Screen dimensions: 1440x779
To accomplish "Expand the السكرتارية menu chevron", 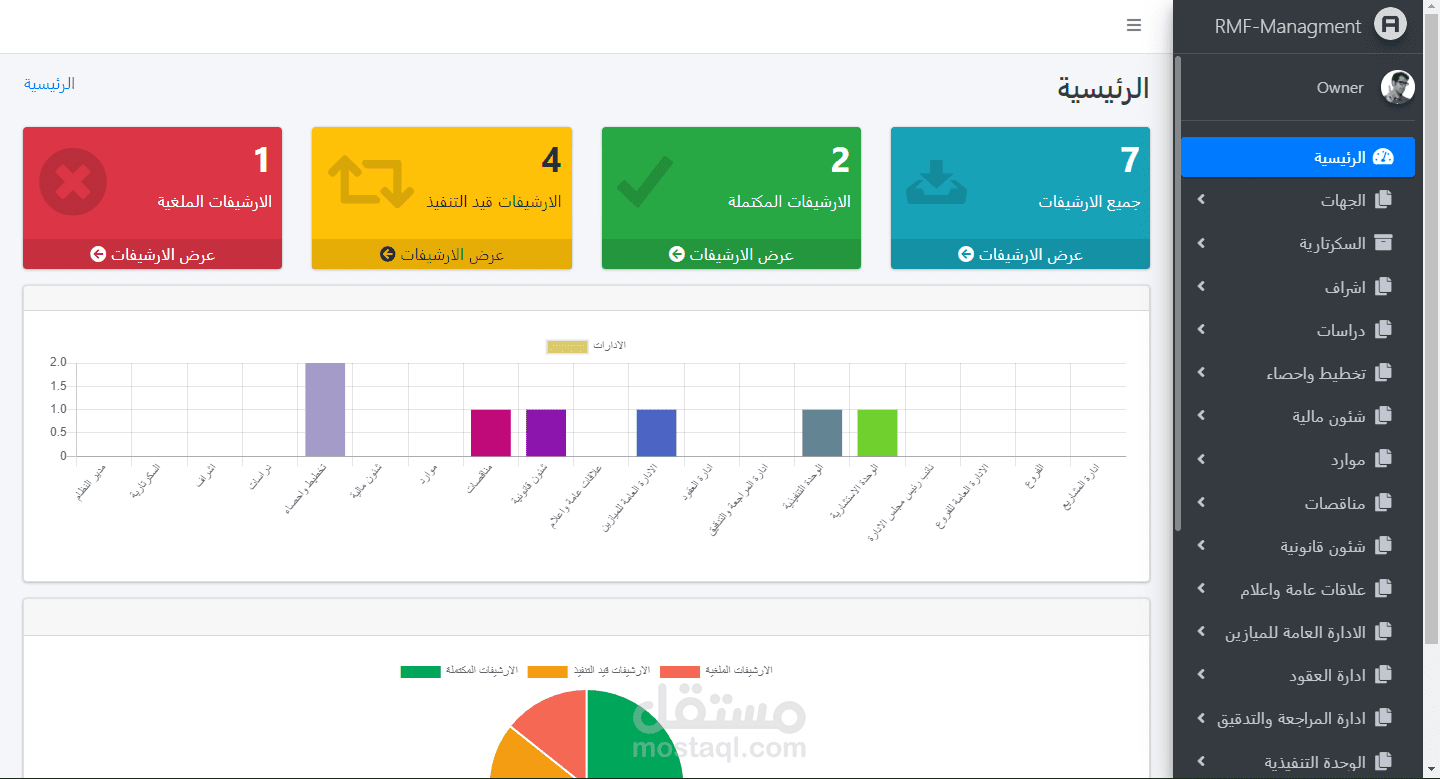I will tap(1201, 243).
